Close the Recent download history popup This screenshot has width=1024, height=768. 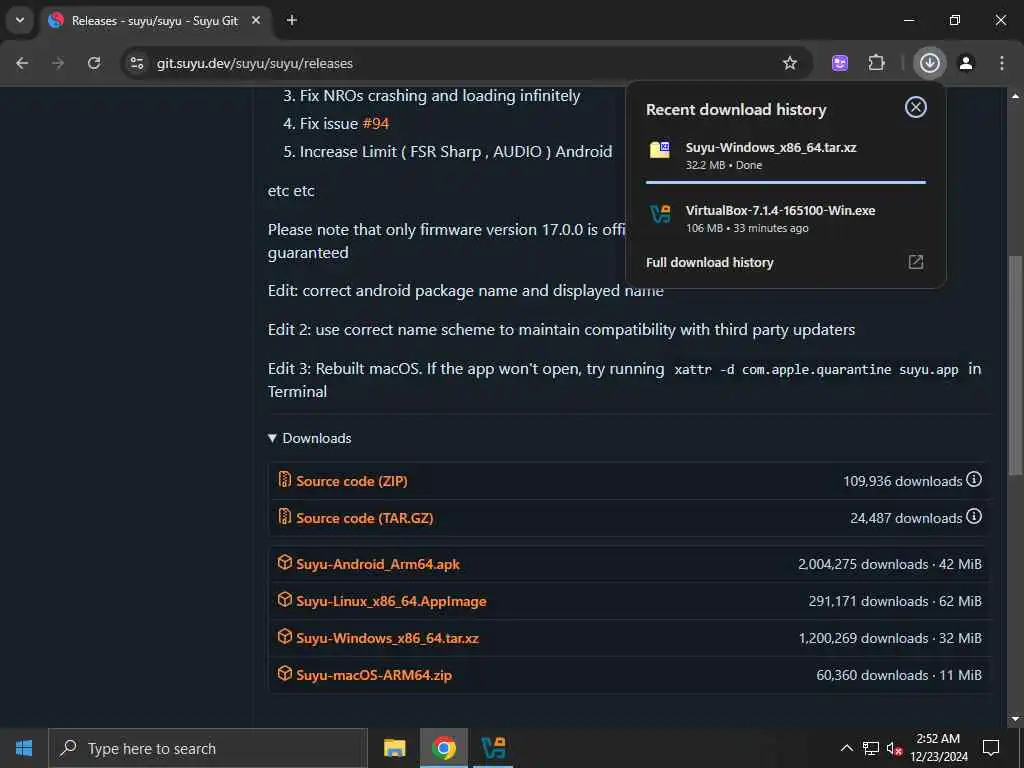(x=916, y=107)
